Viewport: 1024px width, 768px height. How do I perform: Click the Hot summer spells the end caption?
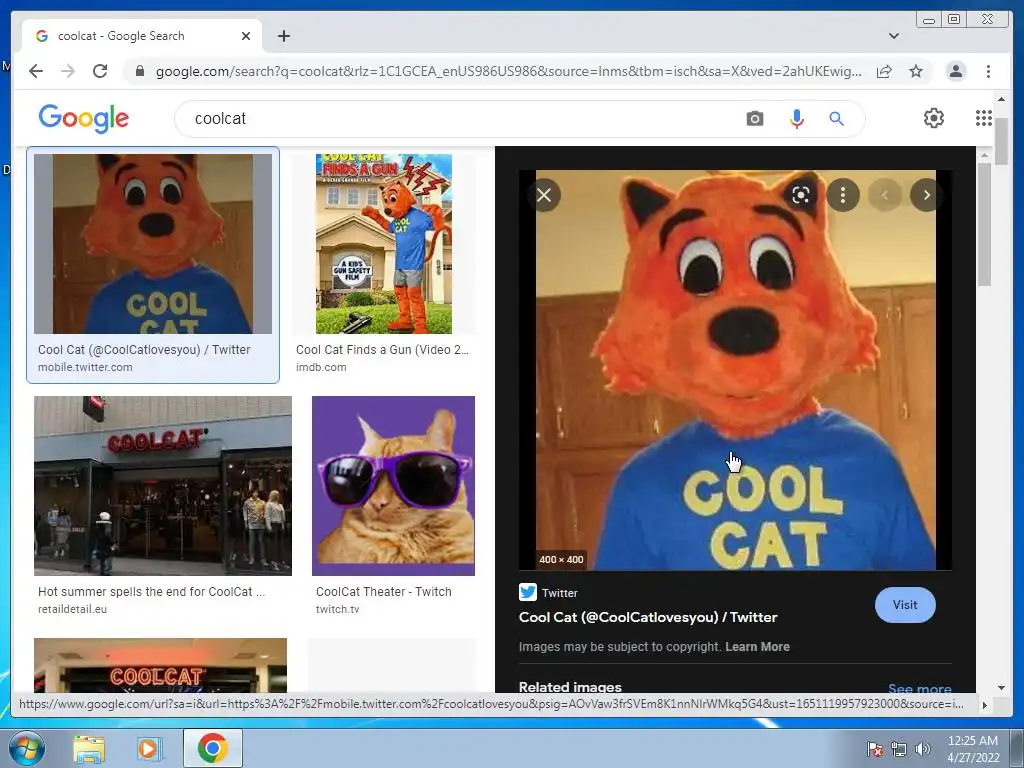coord(152,592)
